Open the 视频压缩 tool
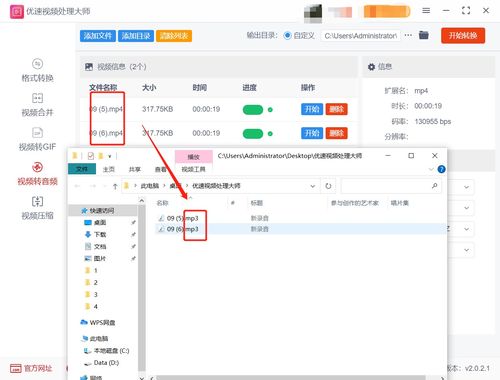 [x=37, y=208]
